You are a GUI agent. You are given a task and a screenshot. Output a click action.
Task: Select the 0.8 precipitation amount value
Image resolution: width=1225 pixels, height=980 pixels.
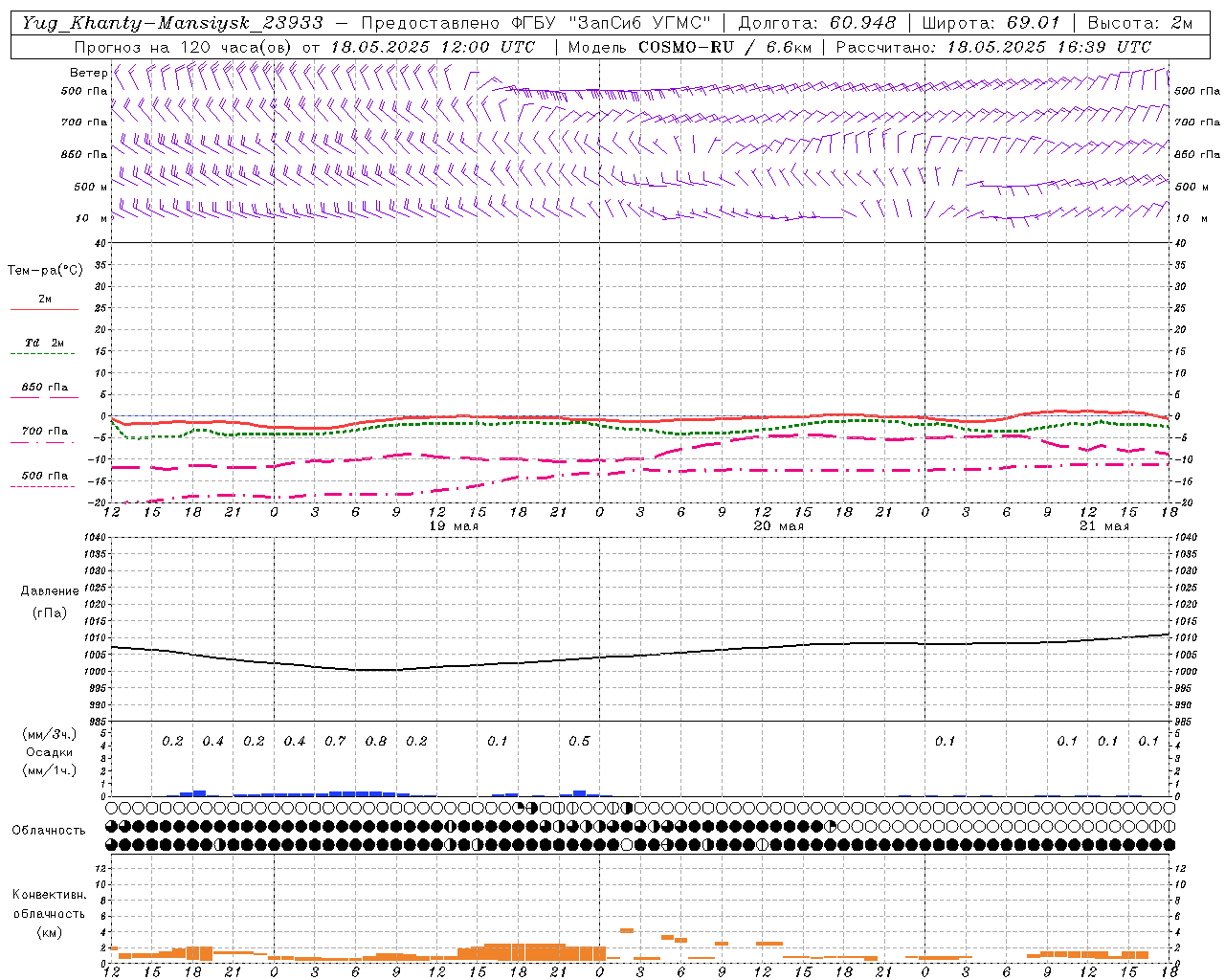coord(376,742)
